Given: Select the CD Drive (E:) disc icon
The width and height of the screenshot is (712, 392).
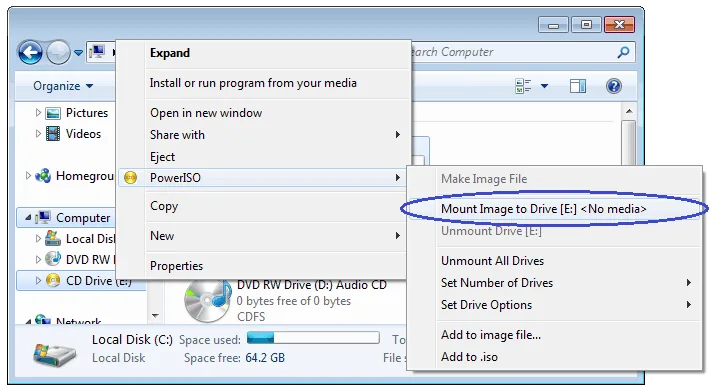Looking at the screenshot, I should coord(53,281).
